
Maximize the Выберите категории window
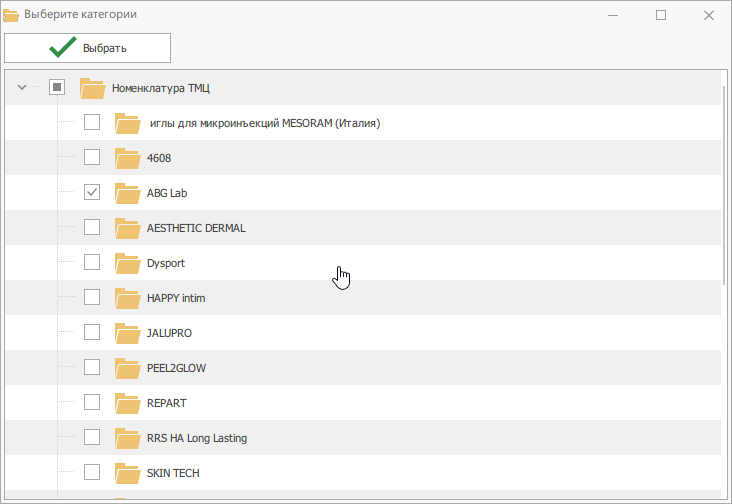coord(661,15)
